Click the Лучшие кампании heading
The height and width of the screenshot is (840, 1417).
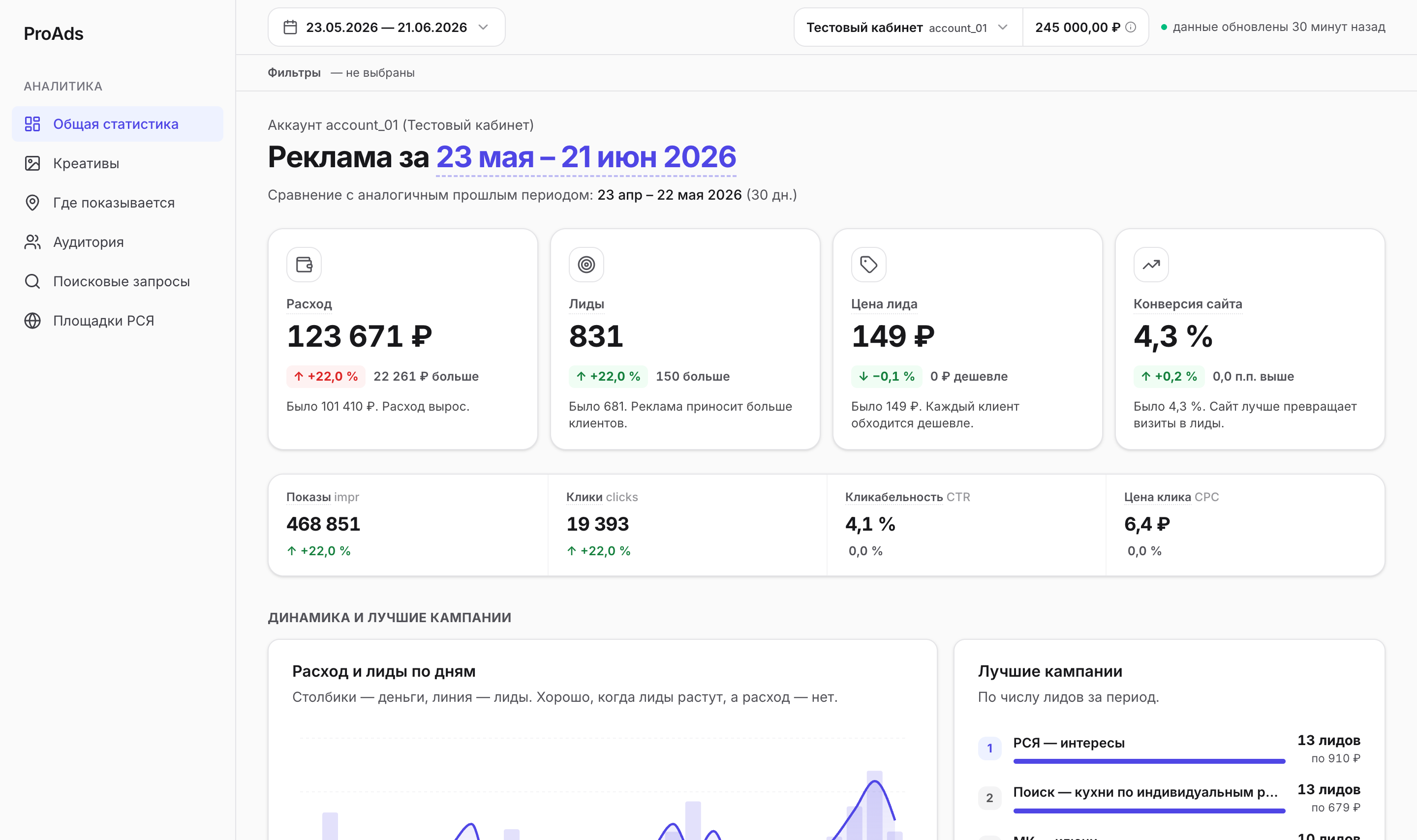point(1050,671)
